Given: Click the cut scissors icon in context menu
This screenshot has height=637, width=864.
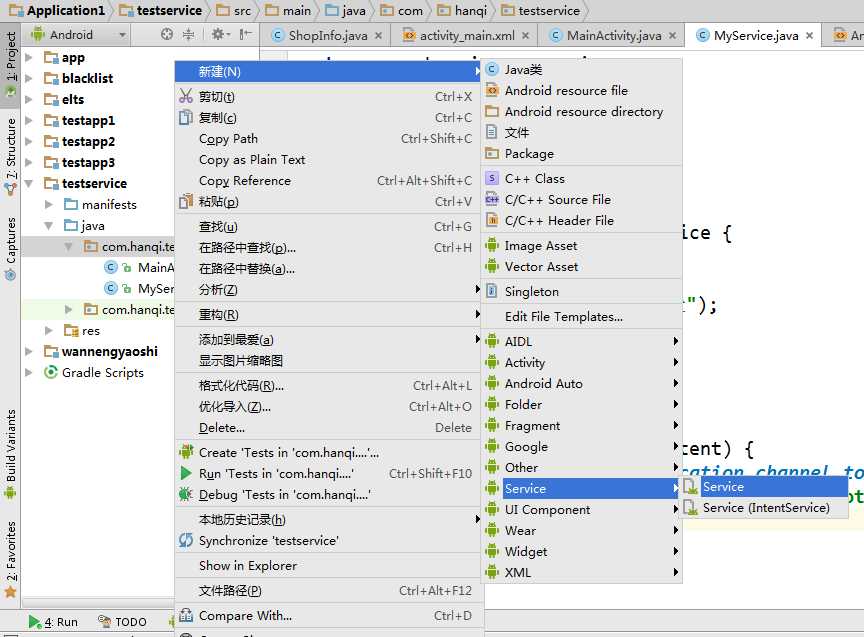Looking at the screenshot, I should coord(186,96).
